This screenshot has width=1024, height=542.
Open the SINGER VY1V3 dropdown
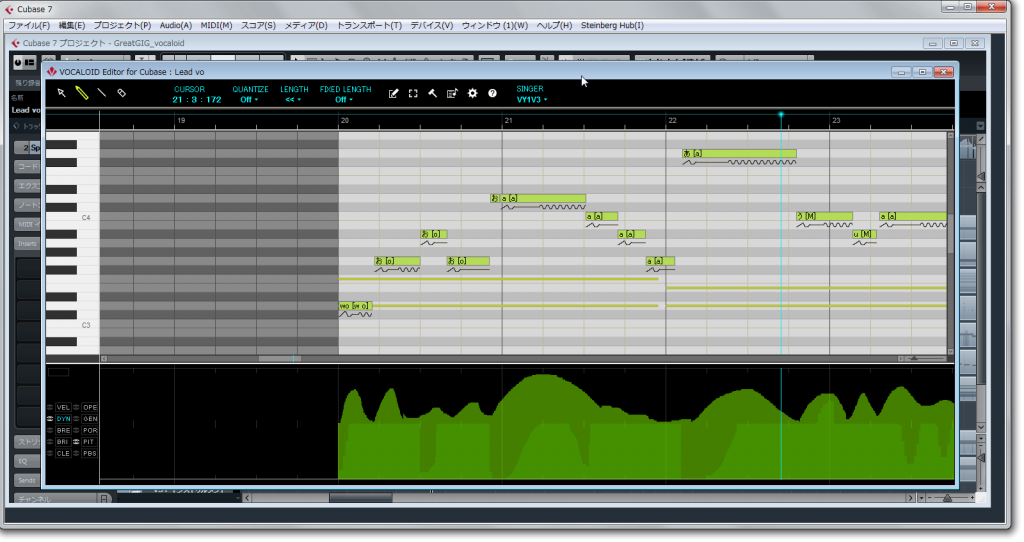[x=532, y=100]
